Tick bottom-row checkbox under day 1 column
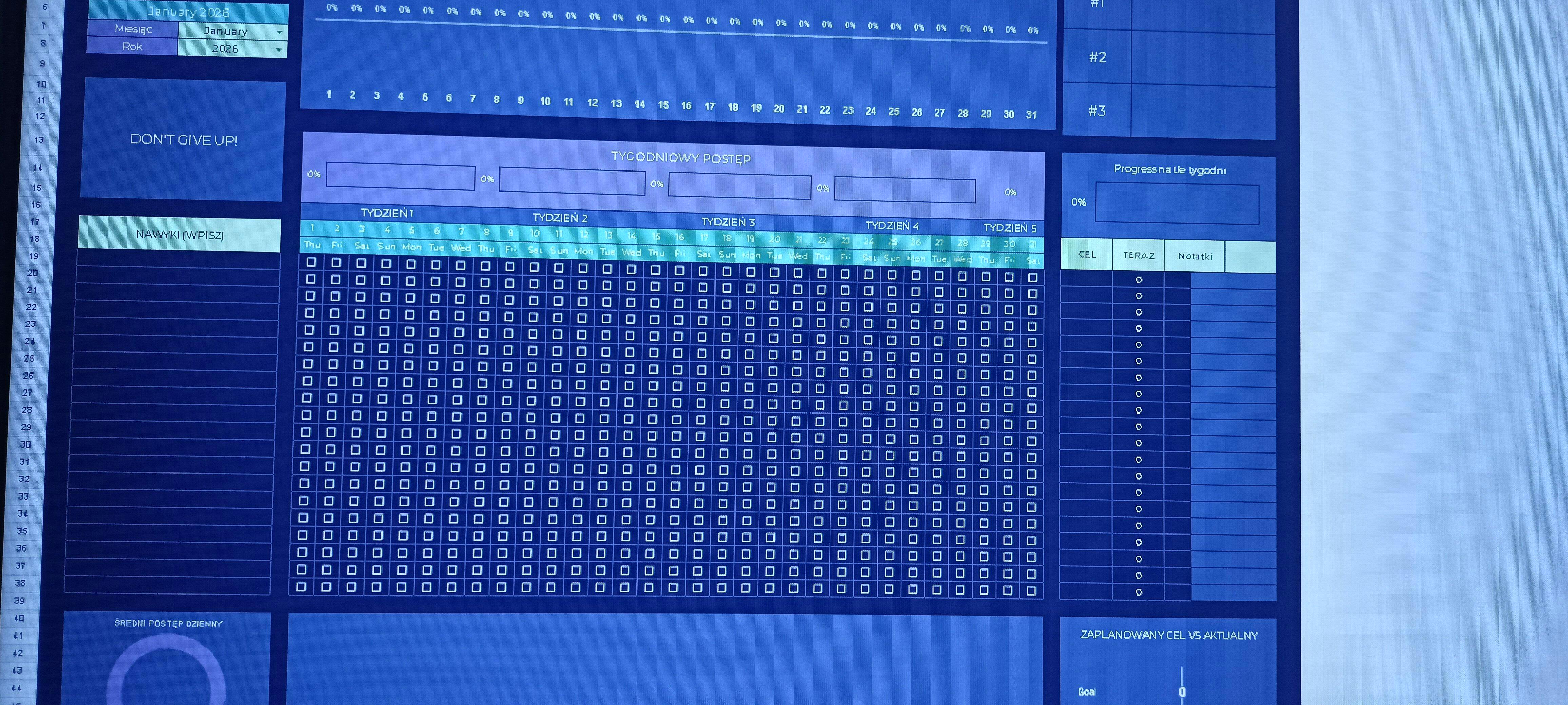 pyautogui.click(x=301, y=586)
